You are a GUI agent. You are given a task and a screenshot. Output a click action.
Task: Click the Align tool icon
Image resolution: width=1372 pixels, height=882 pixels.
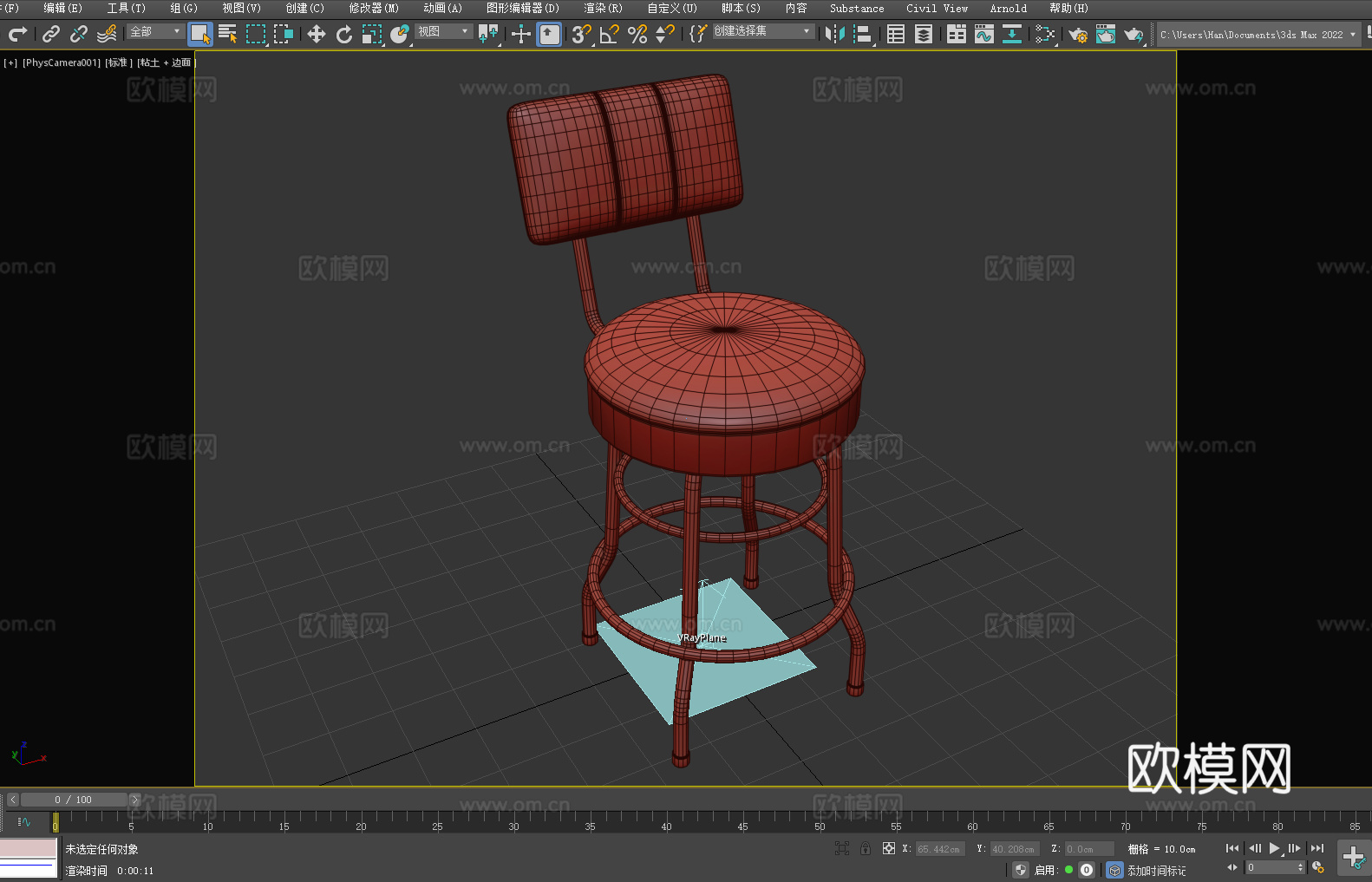pos(863,34)
